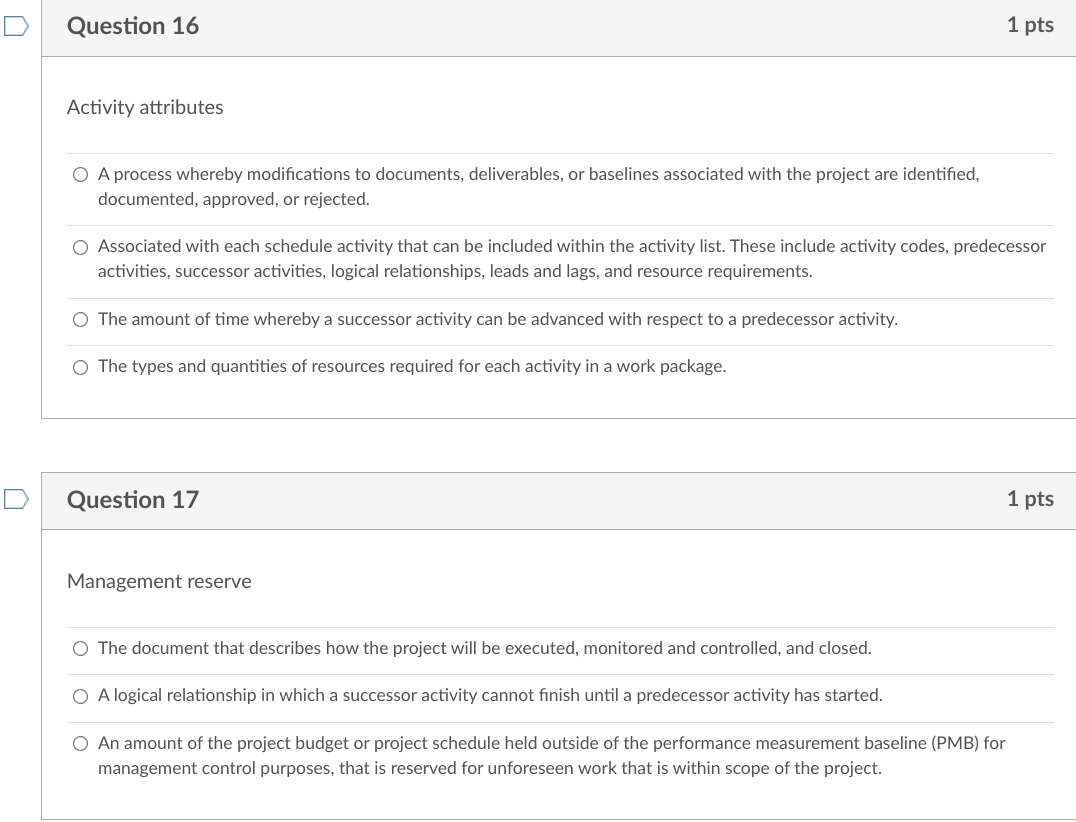Select the 'document that describes how the project' option
Screen dimensions: 1076x822
80,648
